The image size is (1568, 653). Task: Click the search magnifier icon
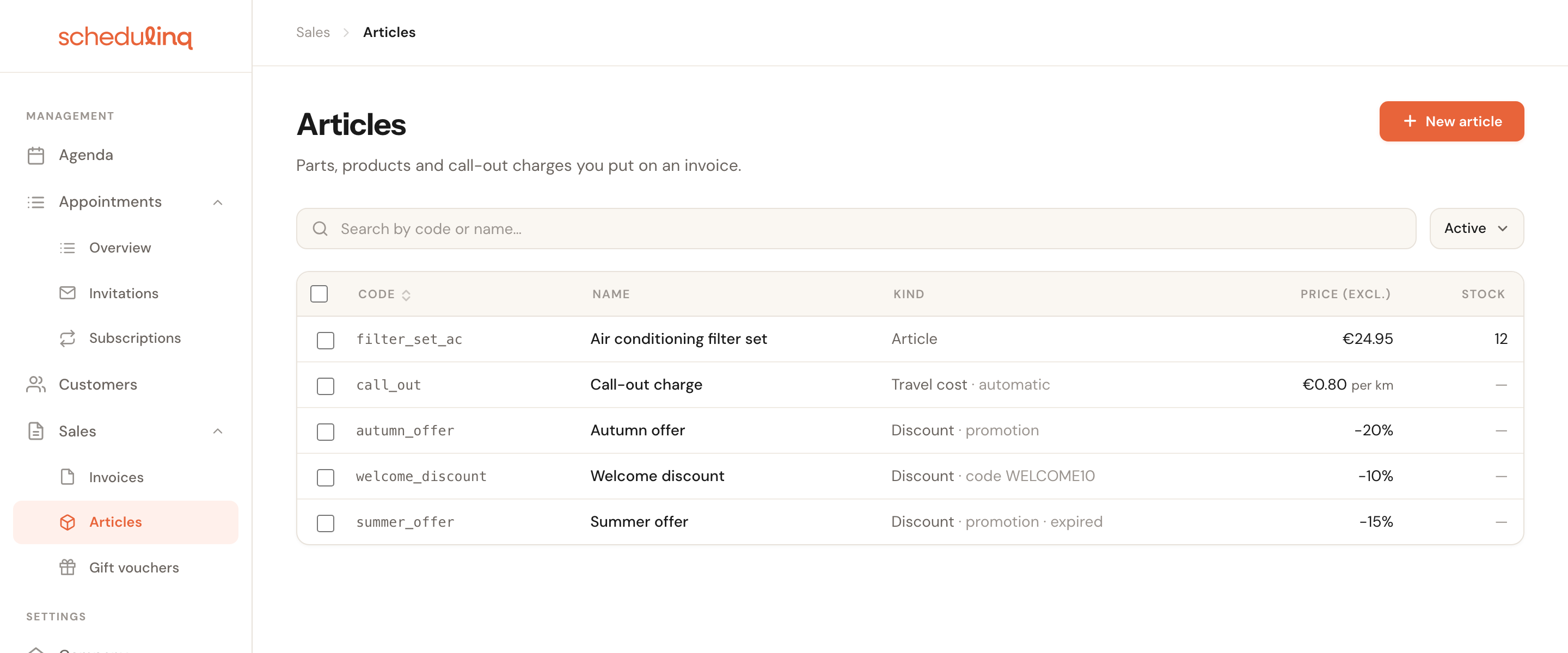(320, 228)
